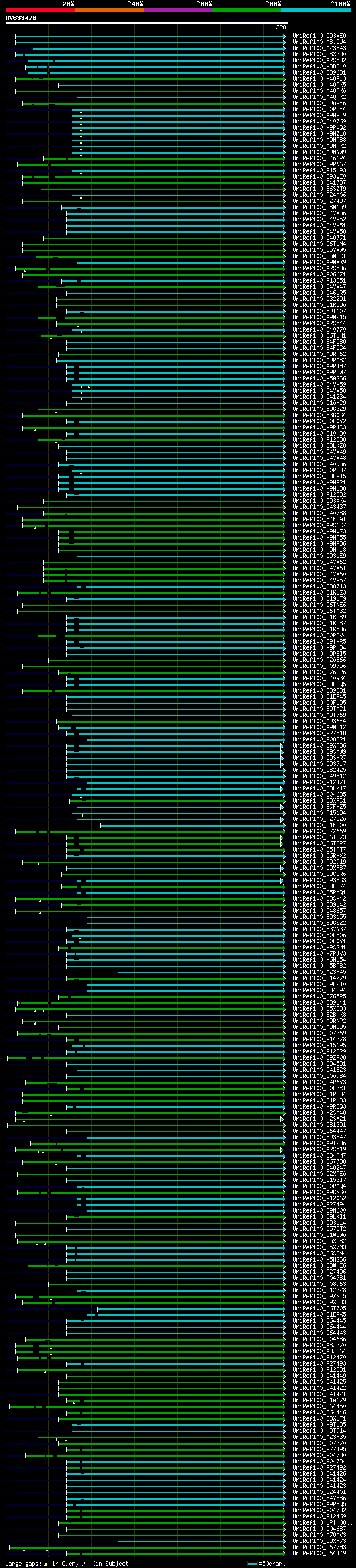Image resolution: width=356 pixels, height=1568 pixels.
Task: Select hit label UniRef100_B6T1H1
Action: 319,336
